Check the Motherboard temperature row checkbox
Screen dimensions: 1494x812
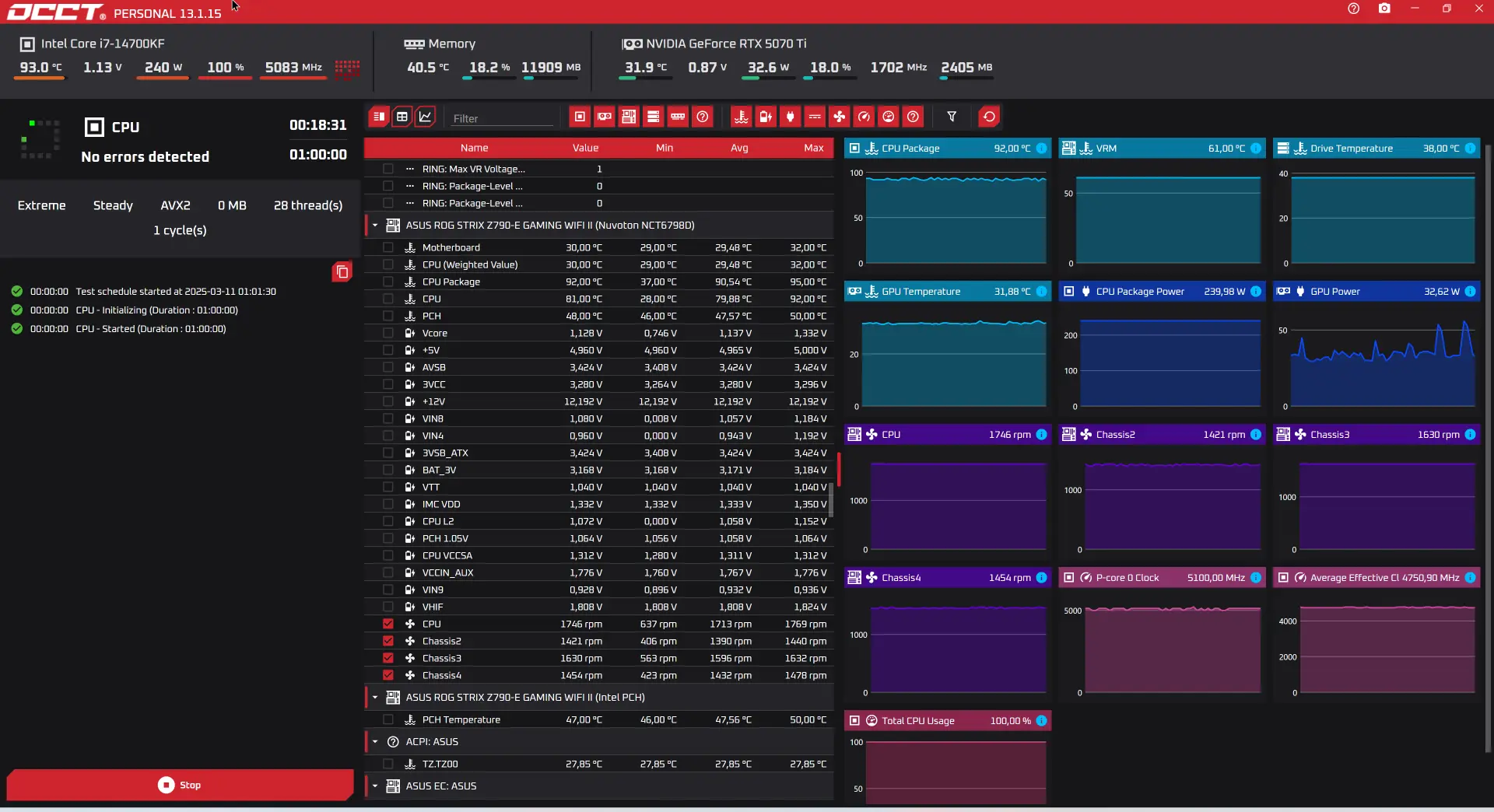(388, 247)
